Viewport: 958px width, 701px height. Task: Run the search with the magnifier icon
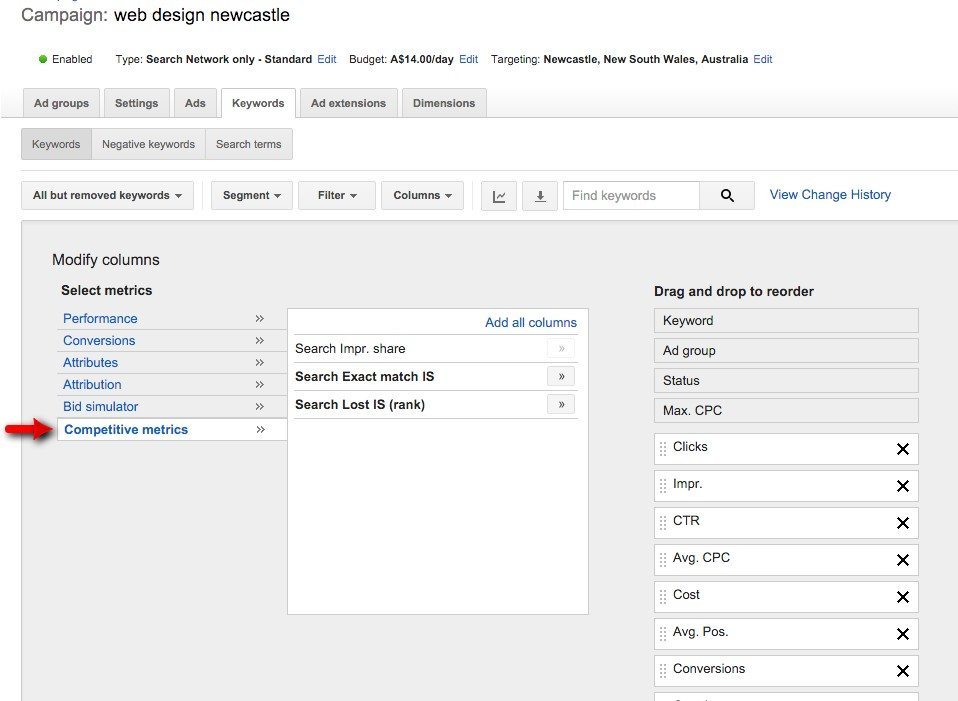727,195
